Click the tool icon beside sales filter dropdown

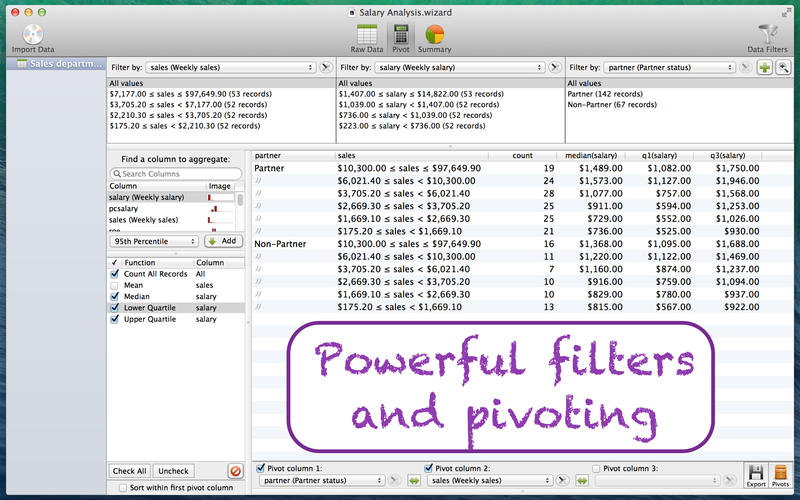326,67
